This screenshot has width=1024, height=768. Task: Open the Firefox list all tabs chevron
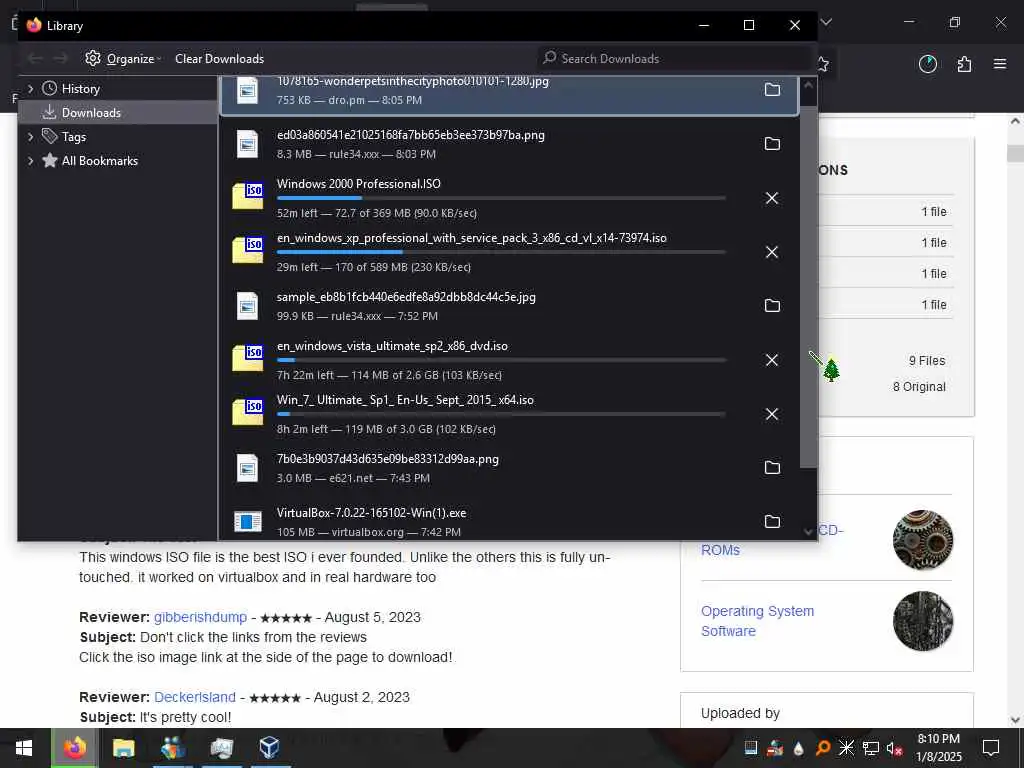826,22
